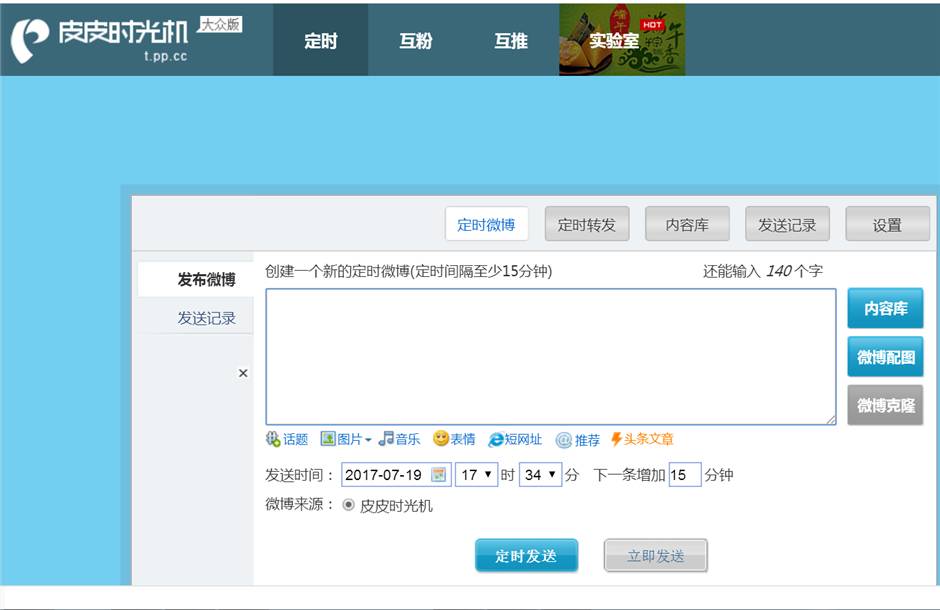Click the 短网址 short URL icon
This screenshot has width=940, height=610.
coord(496,440)
